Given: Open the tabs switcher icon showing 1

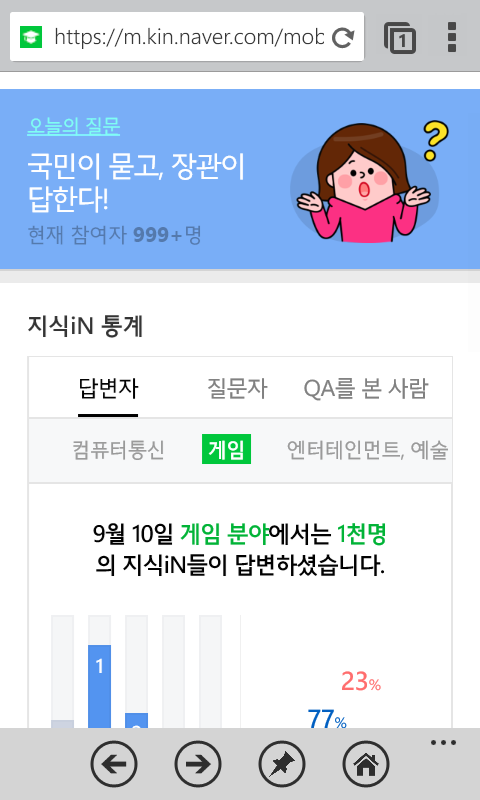Looking at the screenshot, I should 400,37.
